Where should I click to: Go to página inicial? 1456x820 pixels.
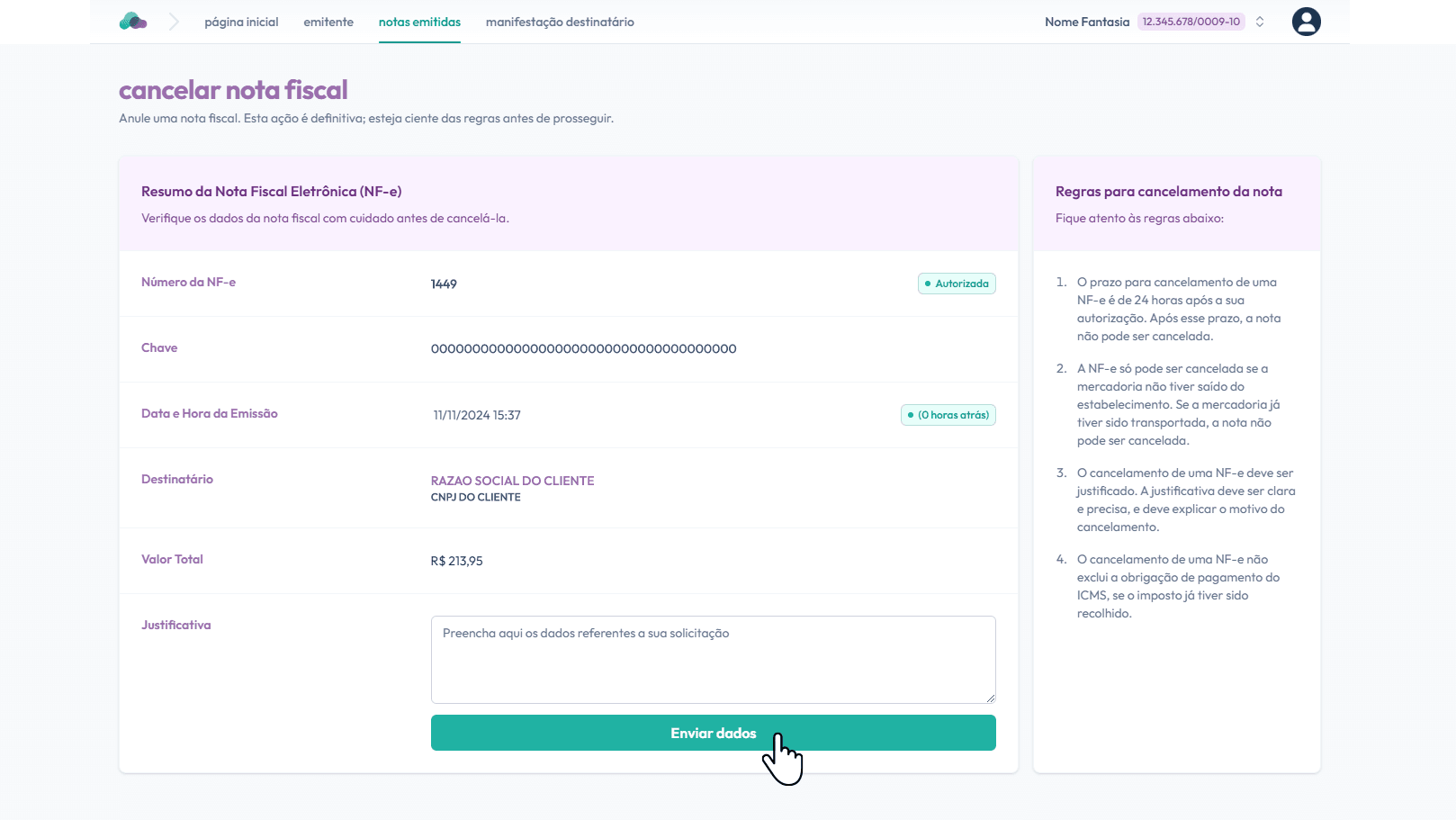pyautogui.click(x=241, y=22)
